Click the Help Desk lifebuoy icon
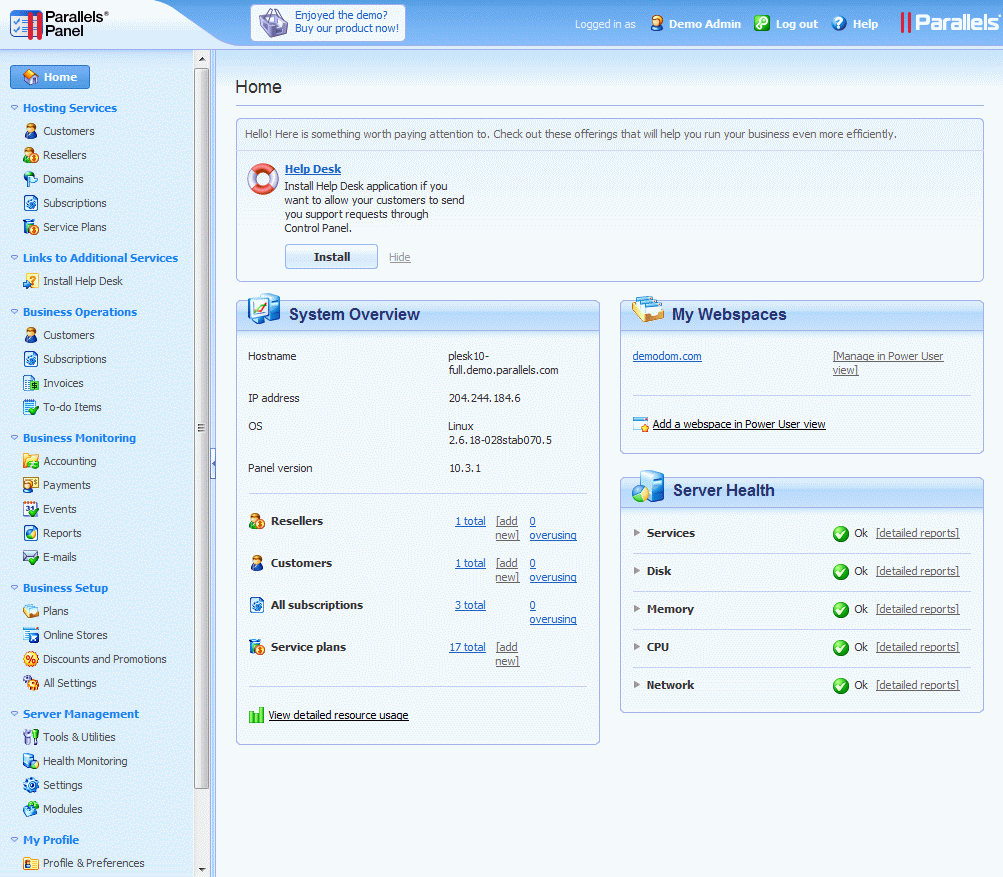The width and height of the screenshot is (1003, 877). (262, 179)
